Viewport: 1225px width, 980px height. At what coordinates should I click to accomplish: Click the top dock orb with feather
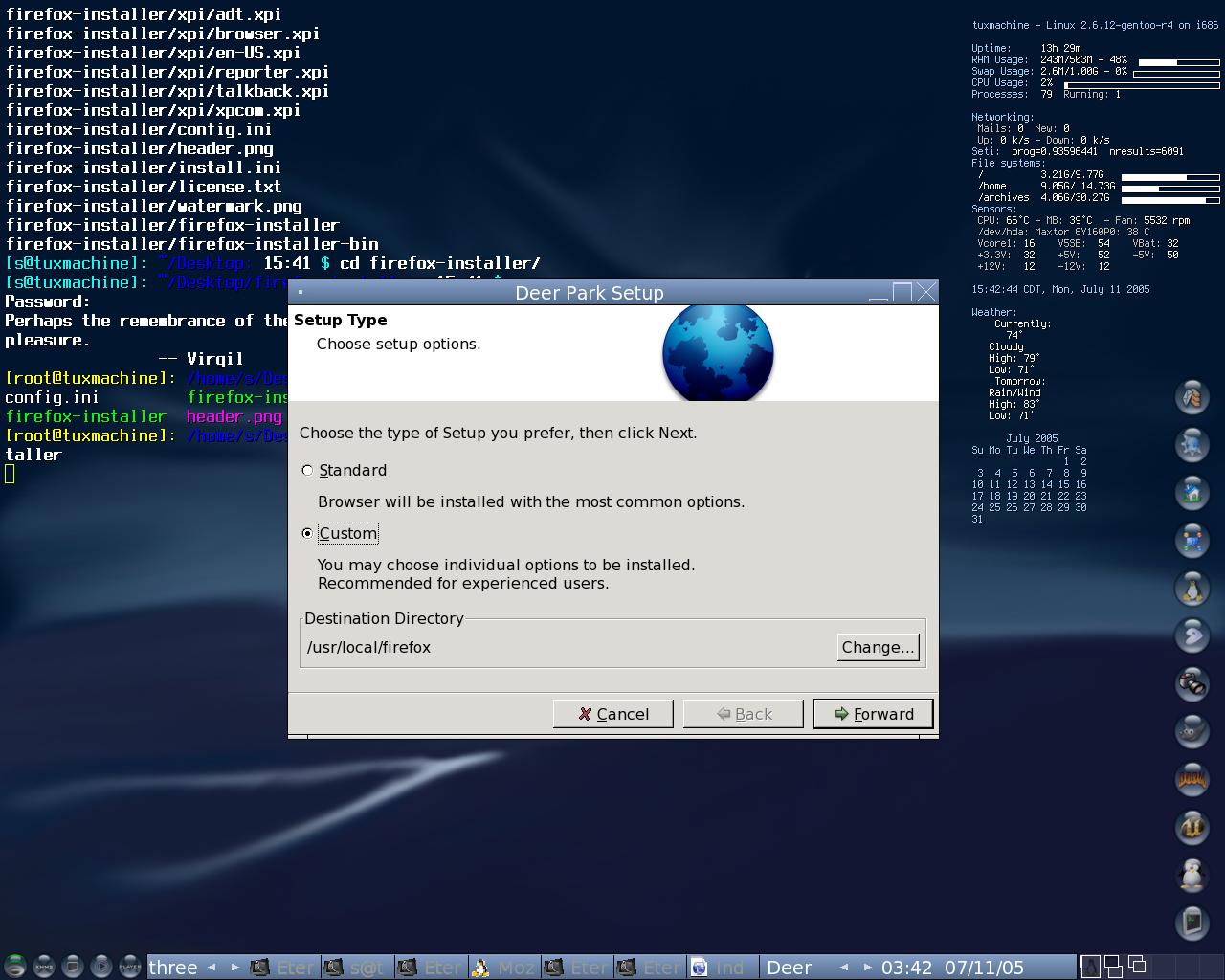[x=1192, y=396]
